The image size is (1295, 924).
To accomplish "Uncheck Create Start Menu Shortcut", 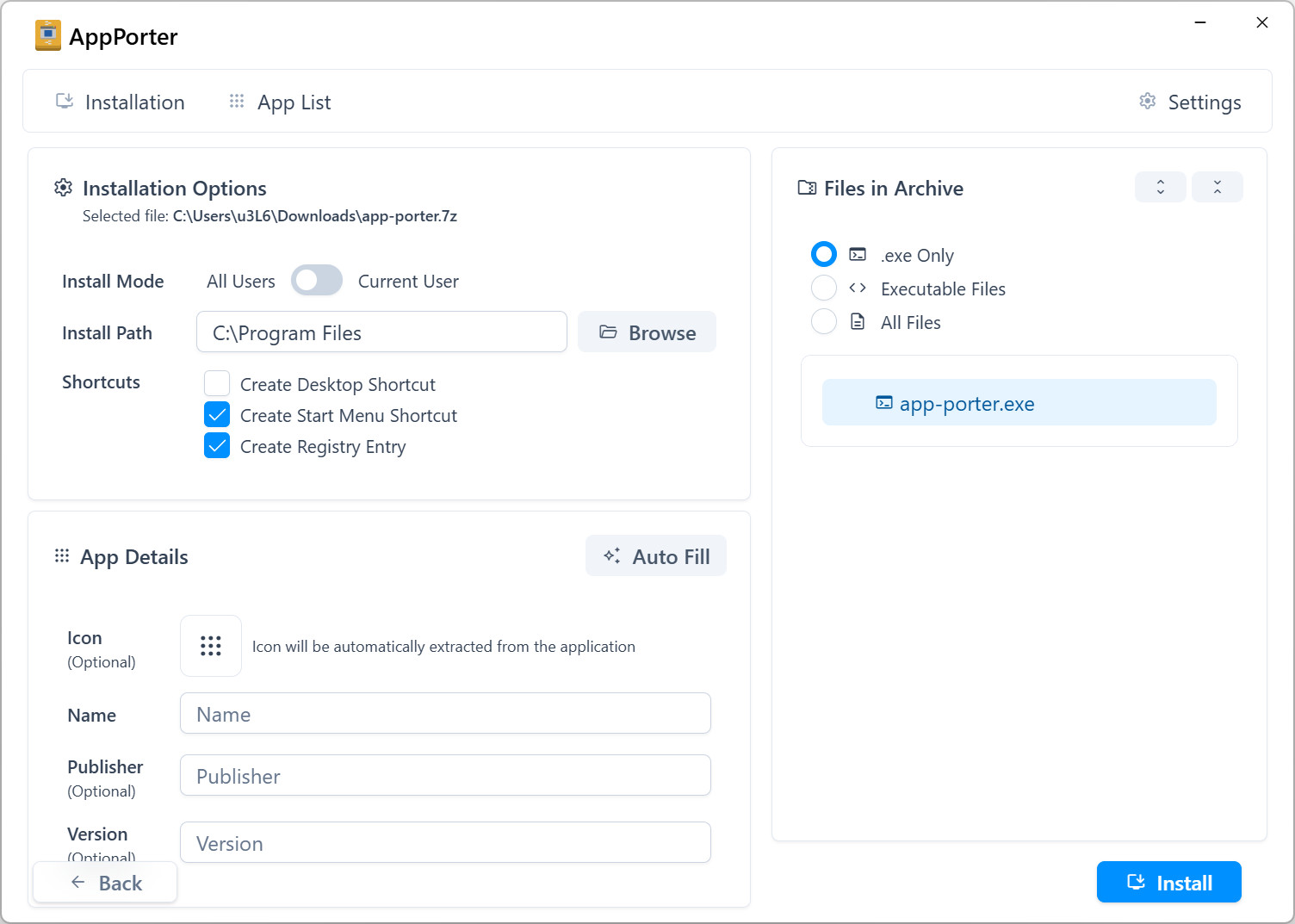I will pos(217,415).
